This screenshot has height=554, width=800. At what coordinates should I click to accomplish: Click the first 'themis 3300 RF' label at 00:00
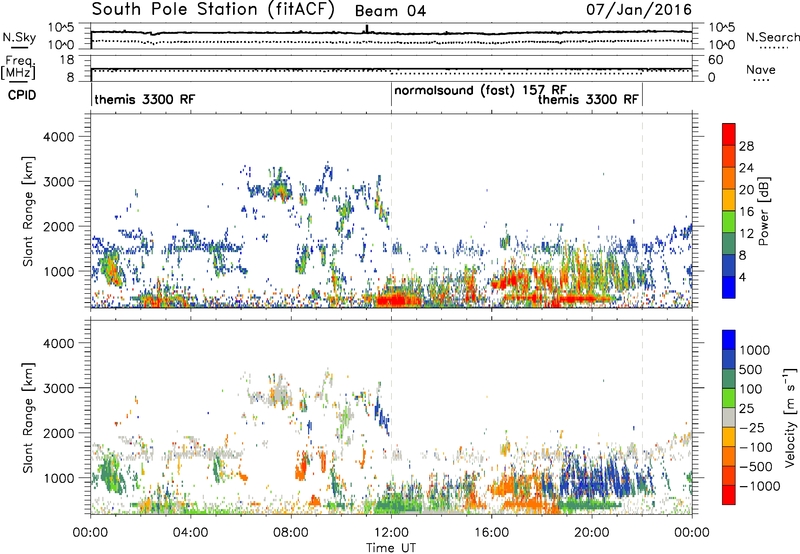pos(144,99)
